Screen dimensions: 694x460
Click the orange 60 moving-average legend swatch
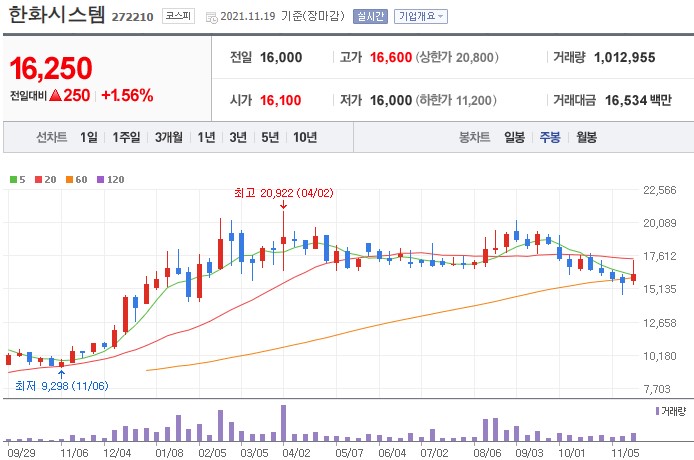click(x=69, y=179)
